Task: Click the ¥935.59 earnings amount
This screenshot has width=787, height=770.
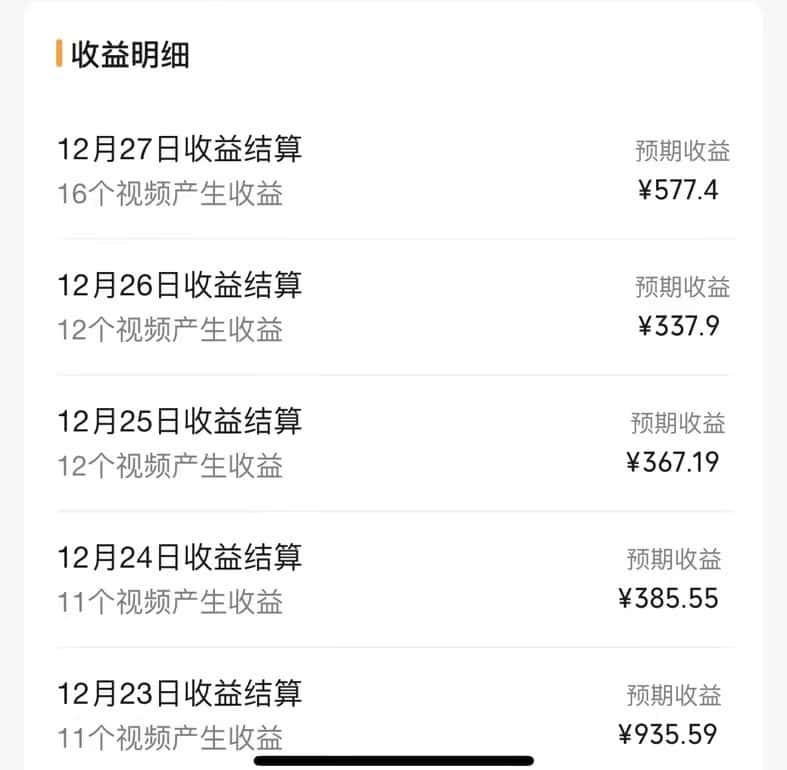Action: click(x=668, y=735)
